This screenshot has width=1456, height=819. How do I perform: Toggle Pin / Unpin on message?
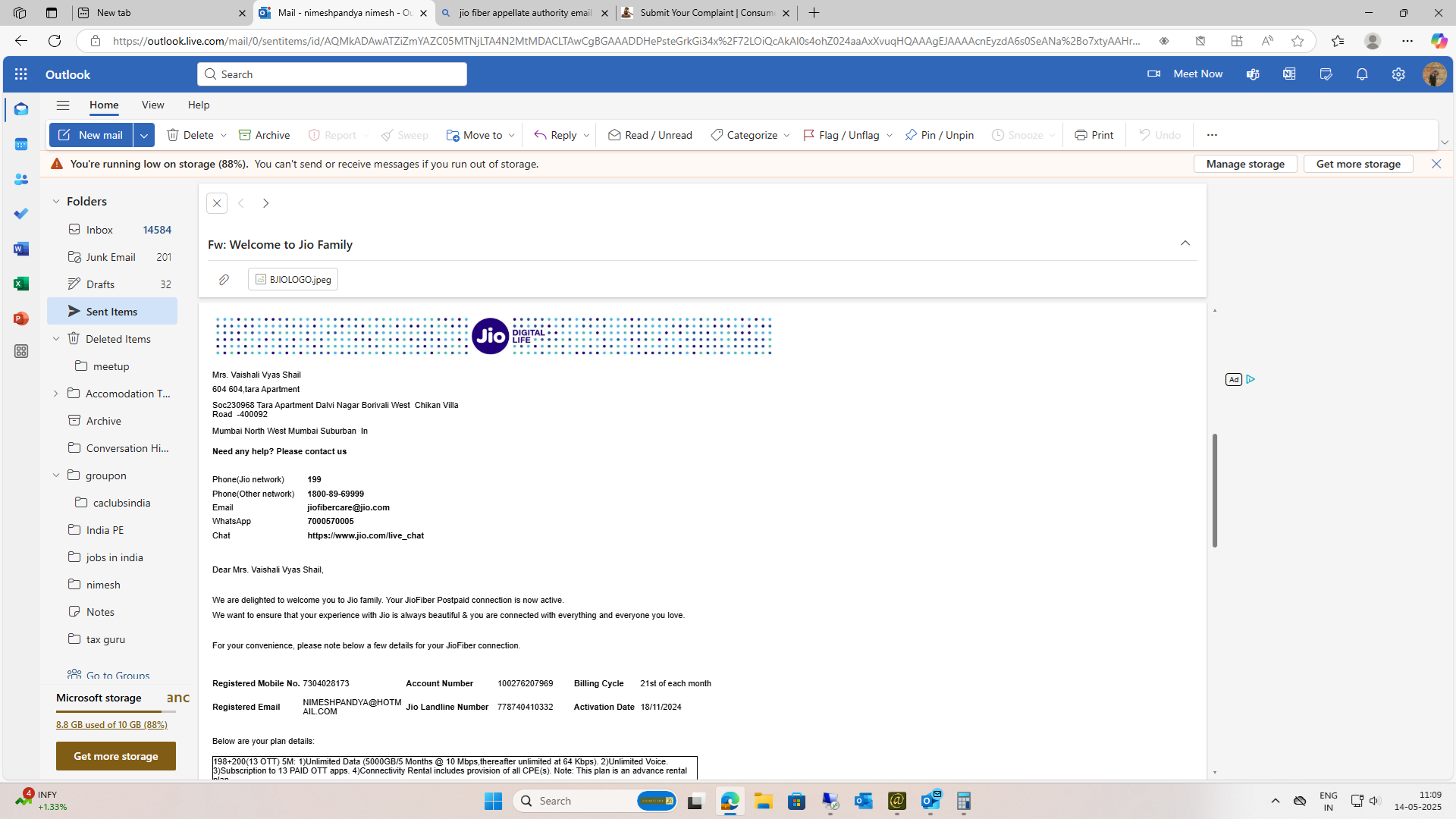(939, 135)
